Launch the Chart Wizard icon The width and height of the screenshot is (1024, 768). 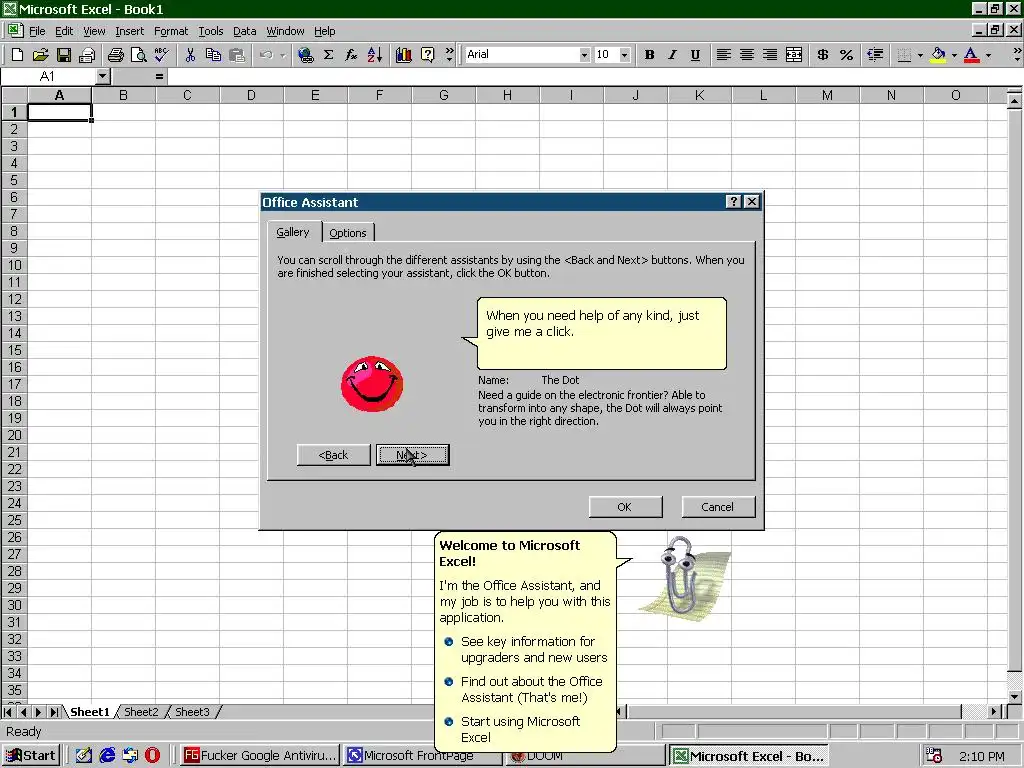pyautogui.click(x=404, y=55)
